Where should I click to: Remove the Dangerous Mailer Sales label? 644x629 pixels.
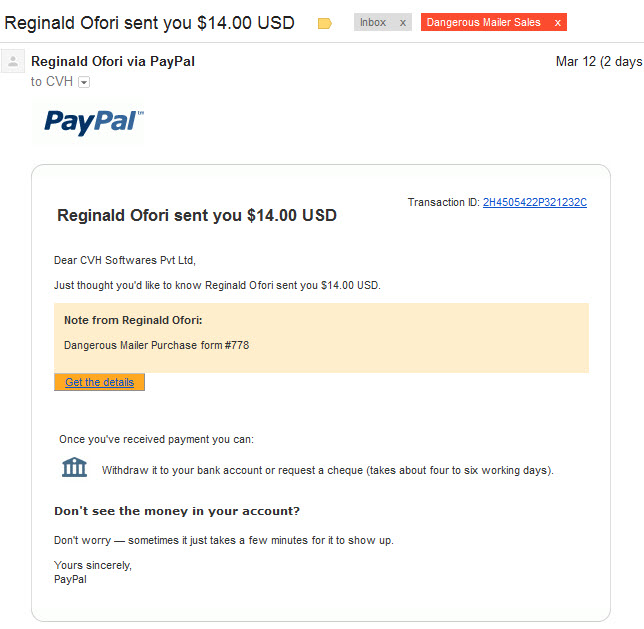[557, 23]
